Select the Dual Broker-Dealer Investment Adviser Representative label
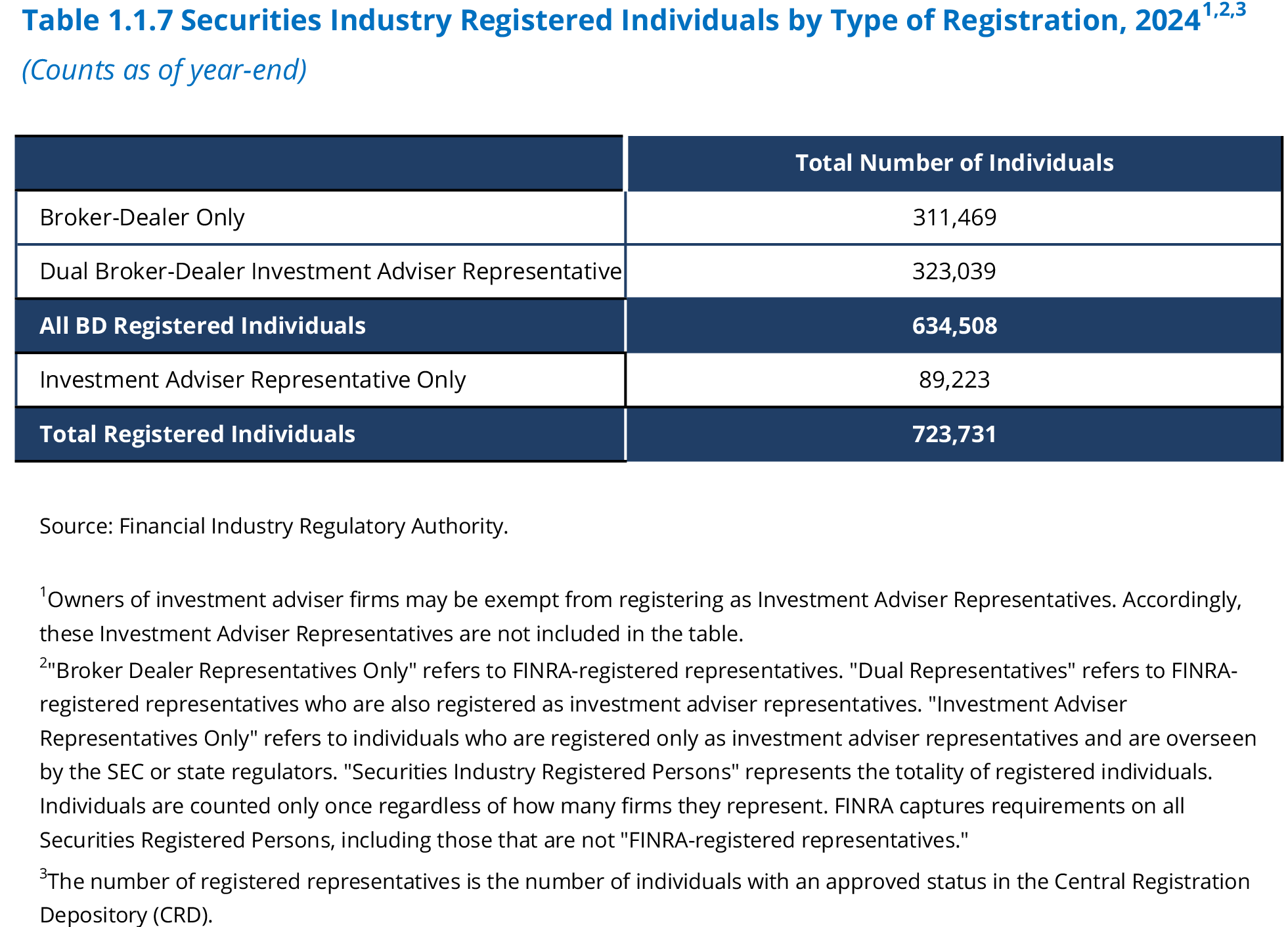Image resolution: width=1288 pixels, height=927 pixels. (330, 271)
